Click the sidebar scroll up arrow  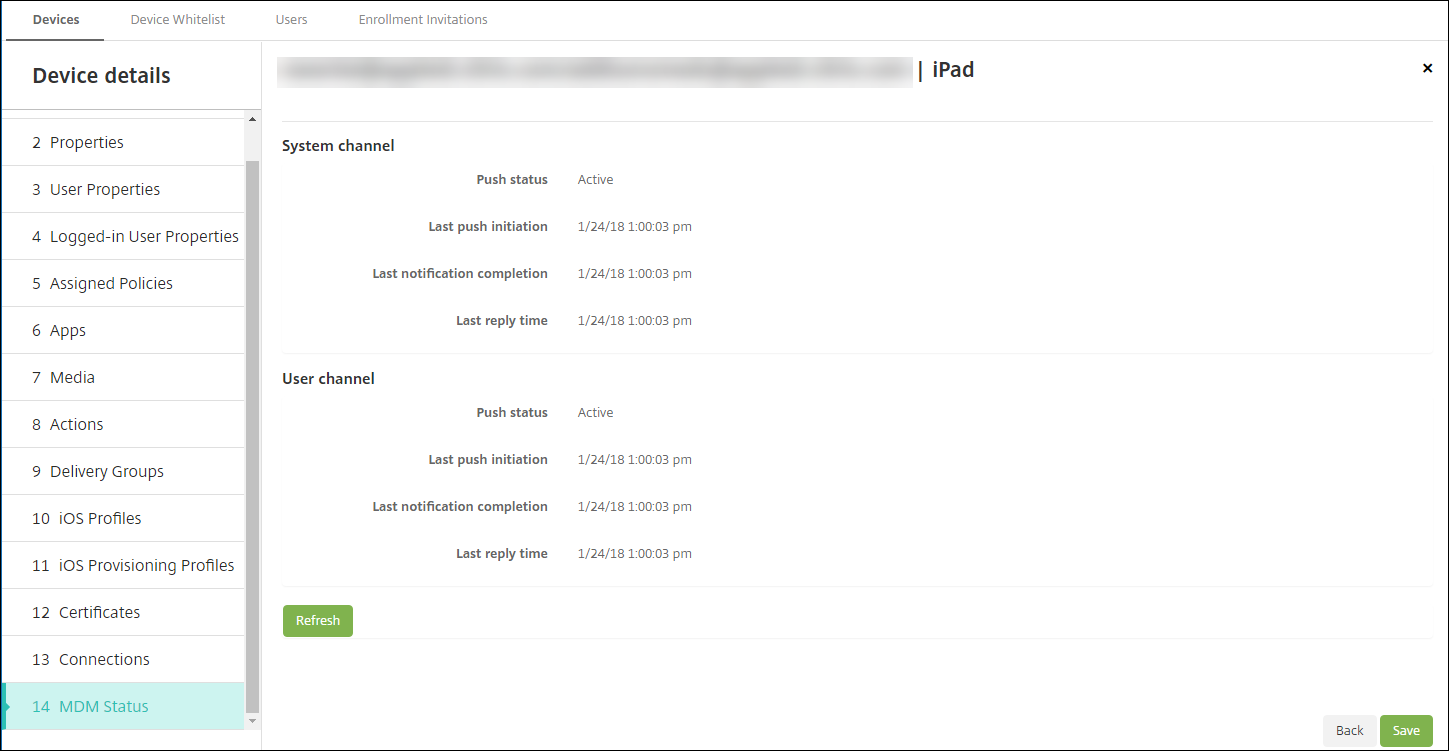coord(252,120)
